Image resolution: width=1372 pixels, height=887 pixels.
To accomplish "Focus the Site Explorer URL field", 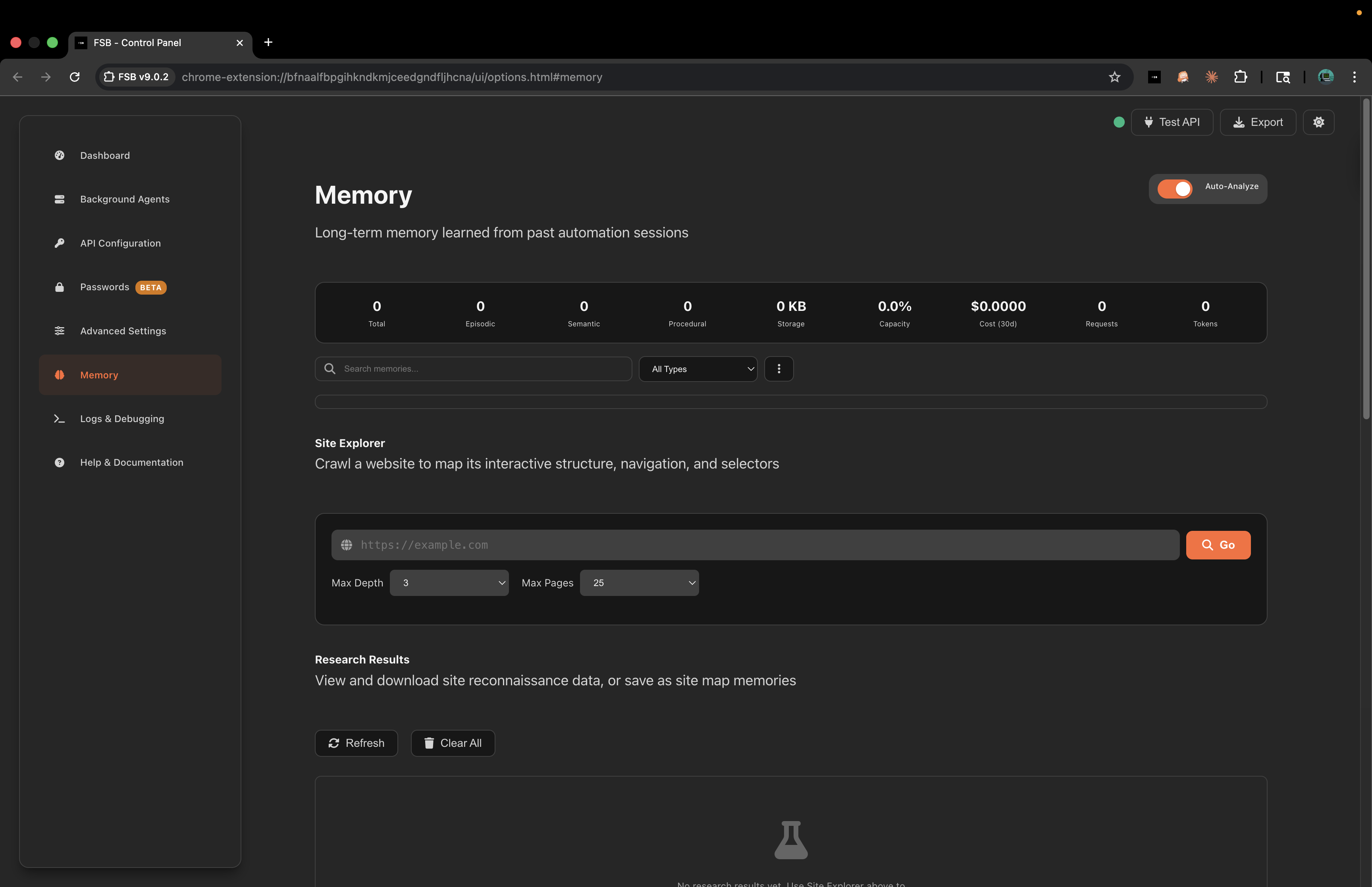I will click(x=755, y=545).
